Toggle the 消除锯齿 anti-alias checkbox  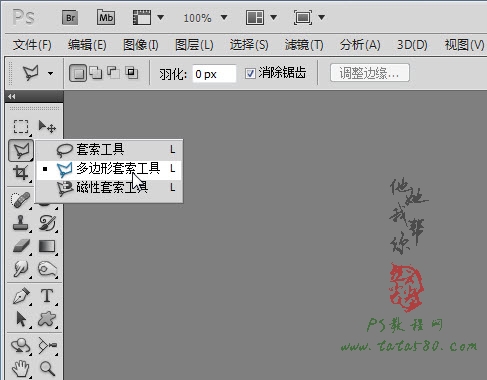point(250,73)
